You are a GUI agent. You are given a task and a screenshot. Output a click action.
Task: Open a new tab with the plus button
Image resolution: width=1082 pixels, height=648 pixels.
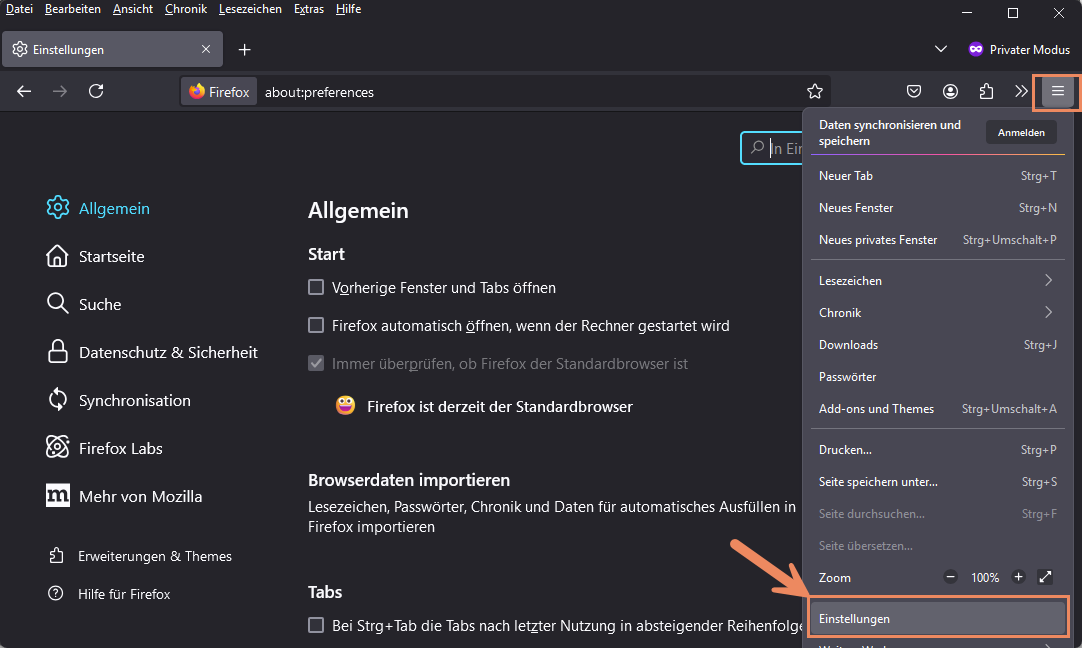(x=244, y=50)
